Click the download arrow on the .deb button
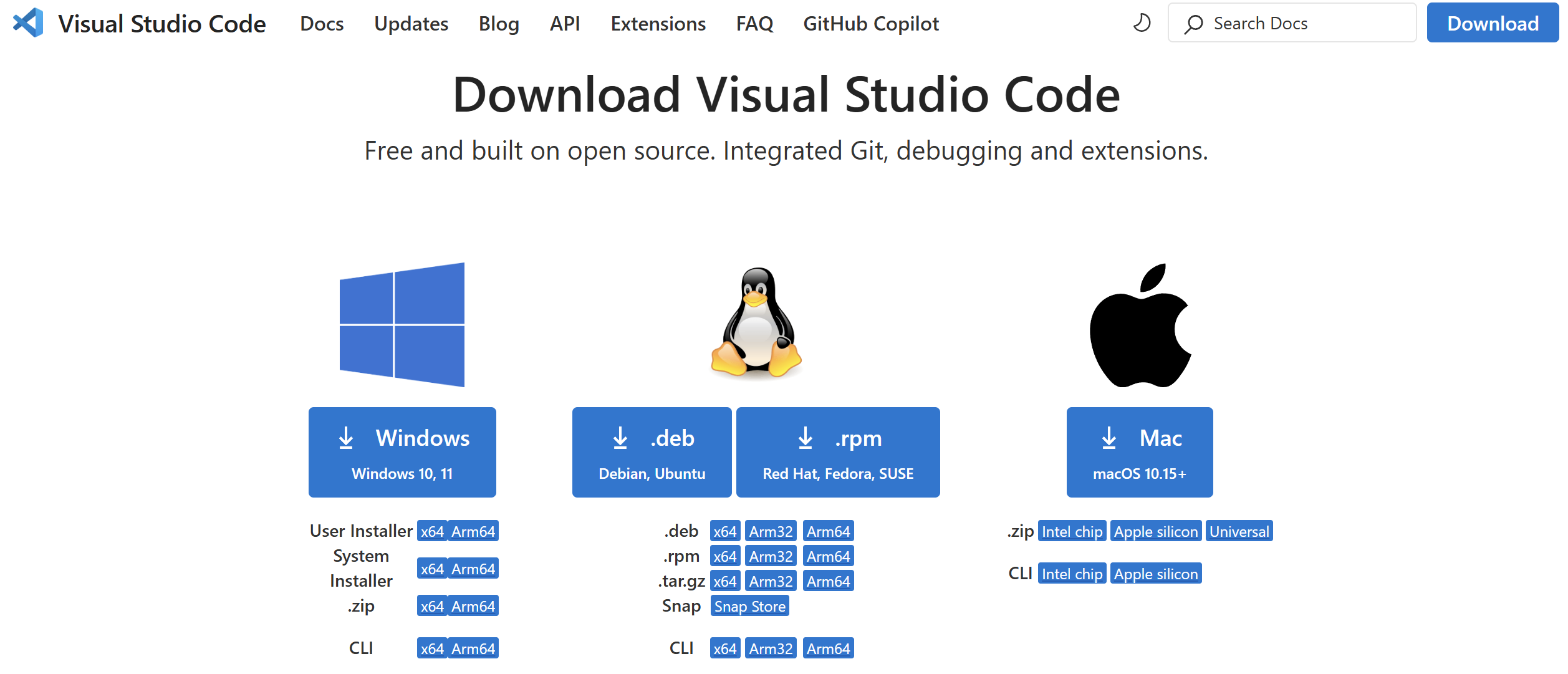This screenshot has height=674, width=1568. [620, 438]
